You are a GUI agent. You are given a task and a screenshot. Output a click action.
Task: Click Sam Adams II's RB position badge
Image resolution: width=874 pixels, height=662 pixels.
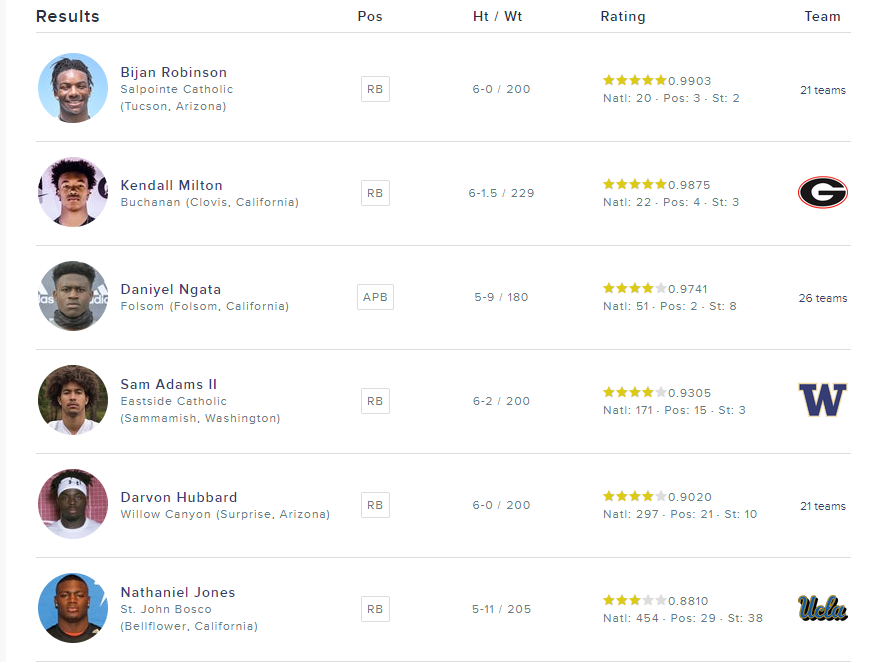375,401
